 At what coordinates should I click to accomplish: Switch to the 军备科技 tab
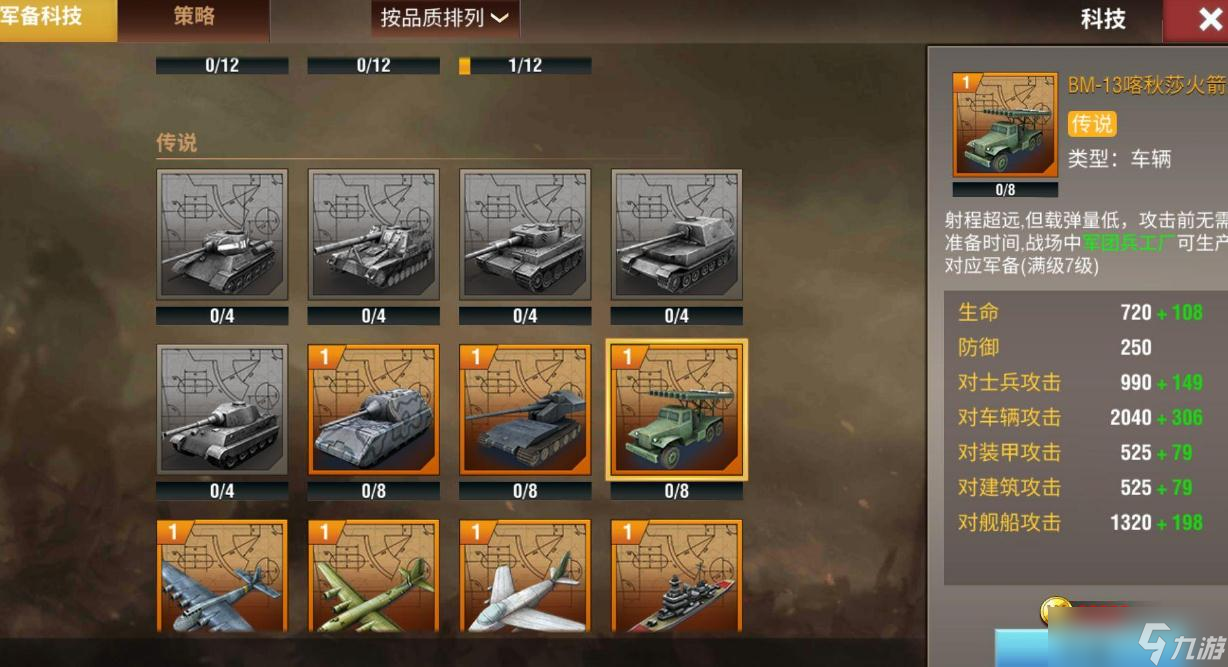click(58, 19)
